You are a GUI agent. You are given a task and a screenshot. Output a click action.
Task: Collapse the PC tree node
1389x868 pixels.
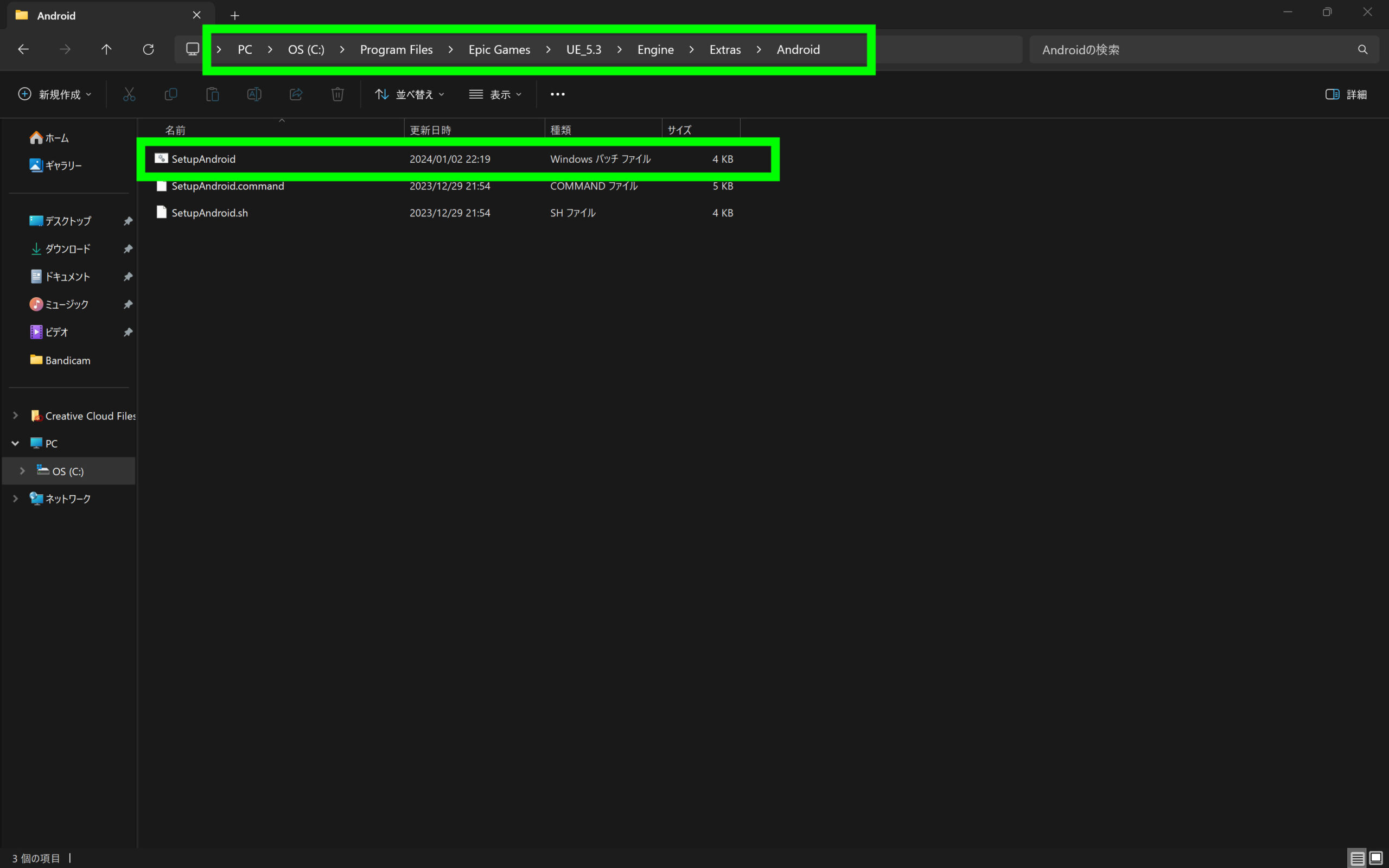(16, 443)
